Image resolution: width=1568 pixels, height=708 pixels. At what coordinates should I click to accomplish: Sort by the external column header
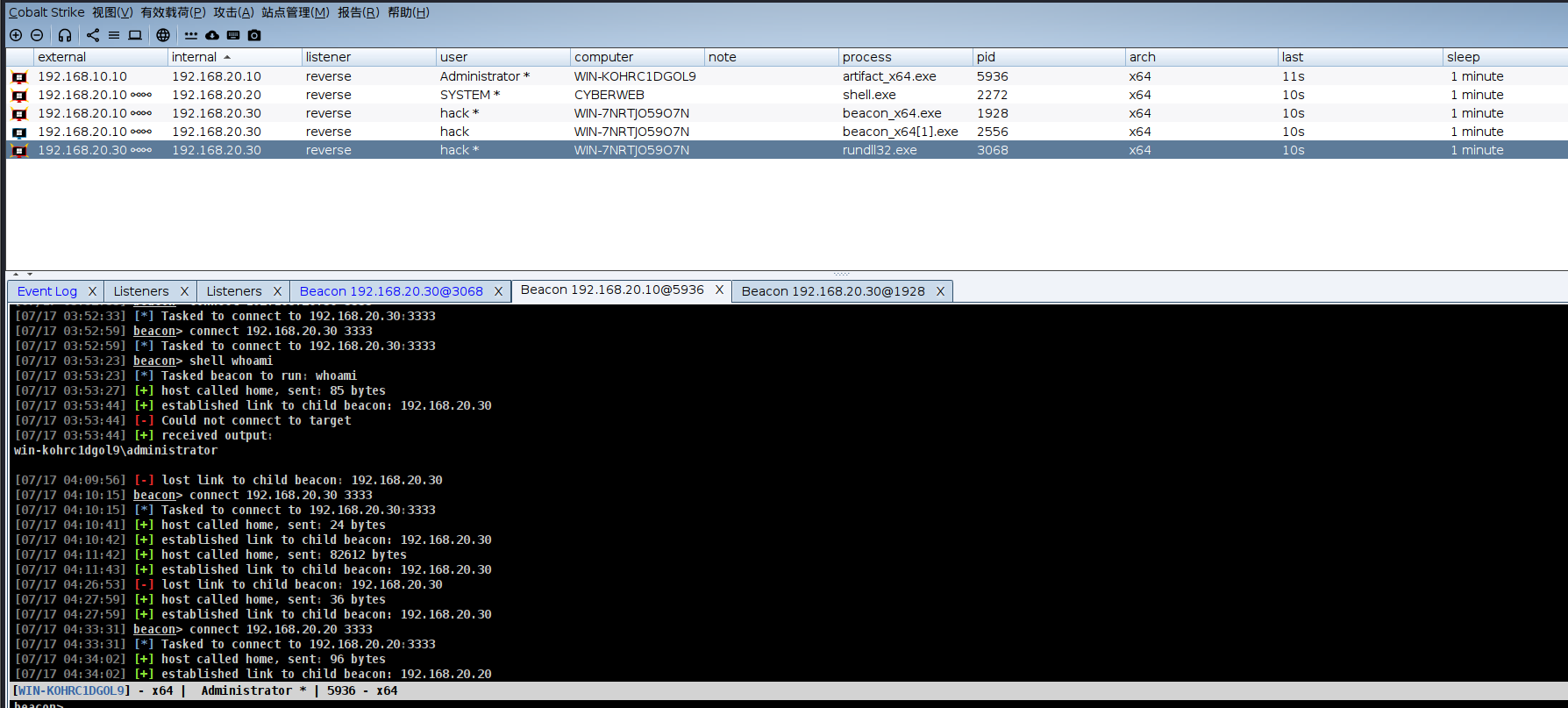click(100, 57)
